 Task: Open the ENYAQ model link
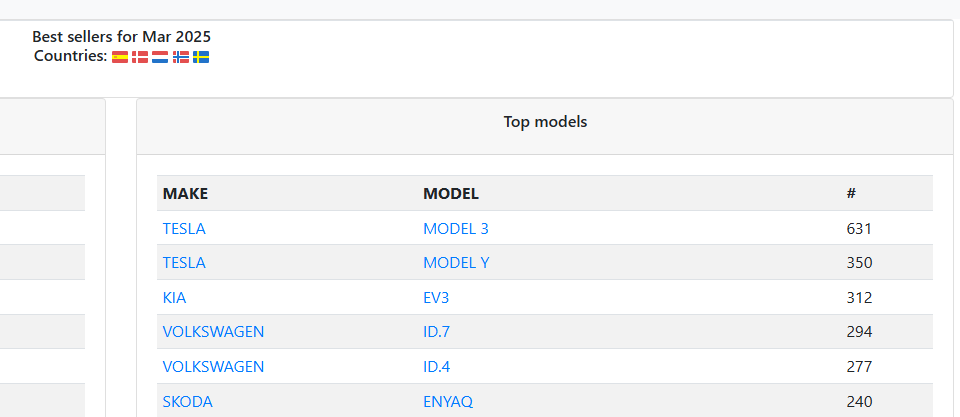tap(448, 402)
